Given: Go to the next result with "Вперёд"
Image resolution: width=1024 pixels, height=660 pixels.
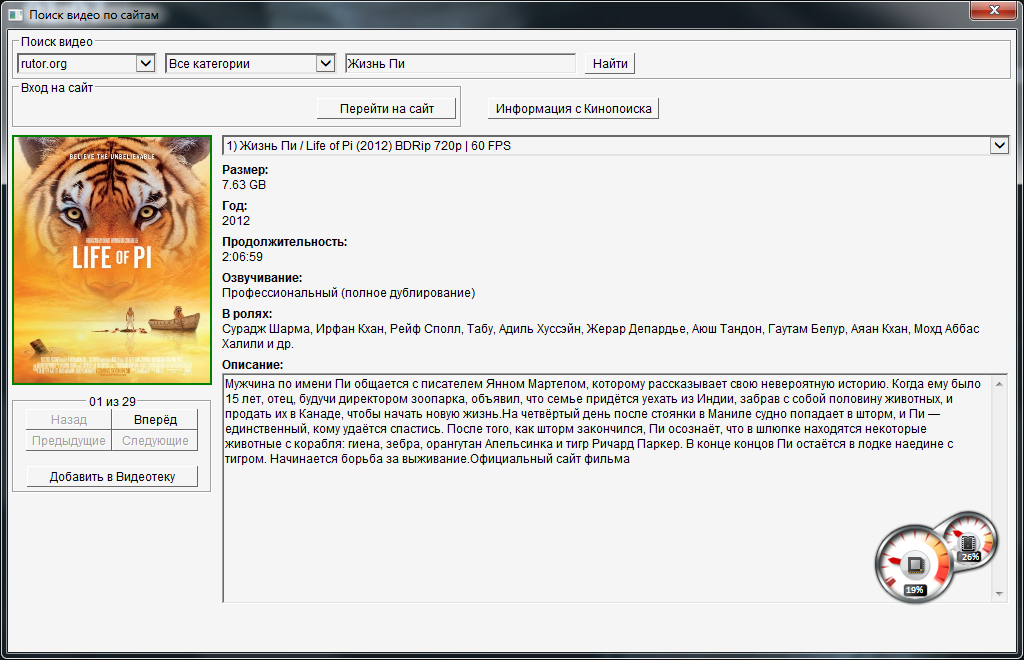Looking at the screenshot, I should click(x=155, y=421).
